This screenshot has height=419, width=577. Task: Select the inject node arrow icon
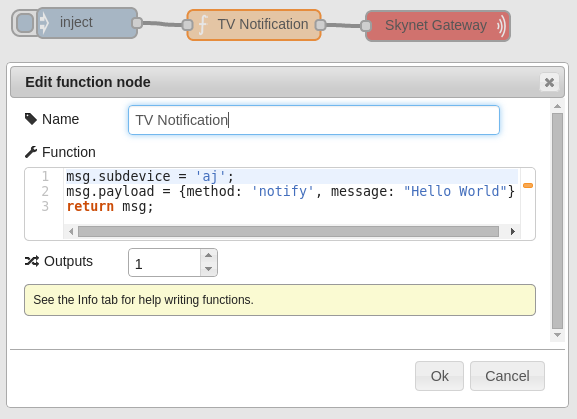tap(44, 23)
